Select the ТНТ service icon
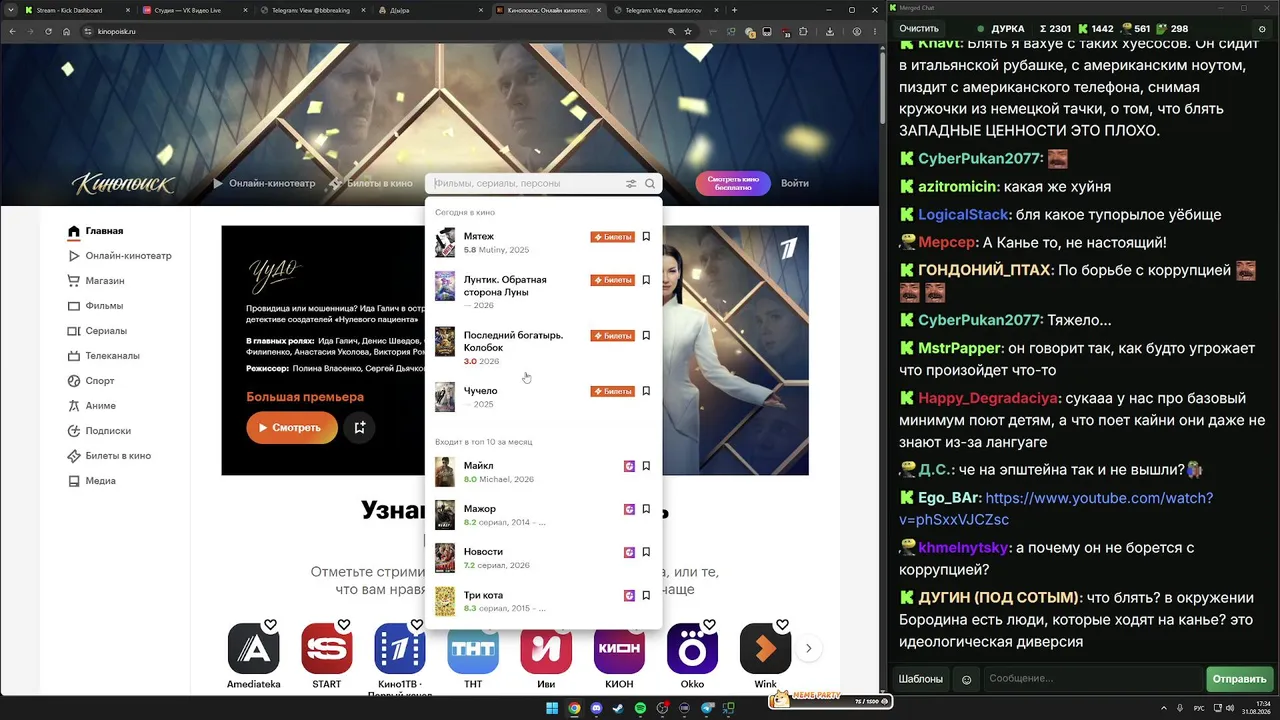 tap(473, 649)
